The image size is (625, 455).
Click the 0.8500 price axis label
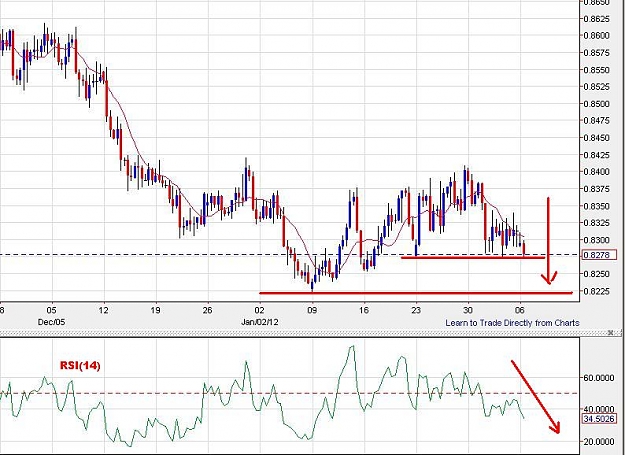[x=596, y=104]
